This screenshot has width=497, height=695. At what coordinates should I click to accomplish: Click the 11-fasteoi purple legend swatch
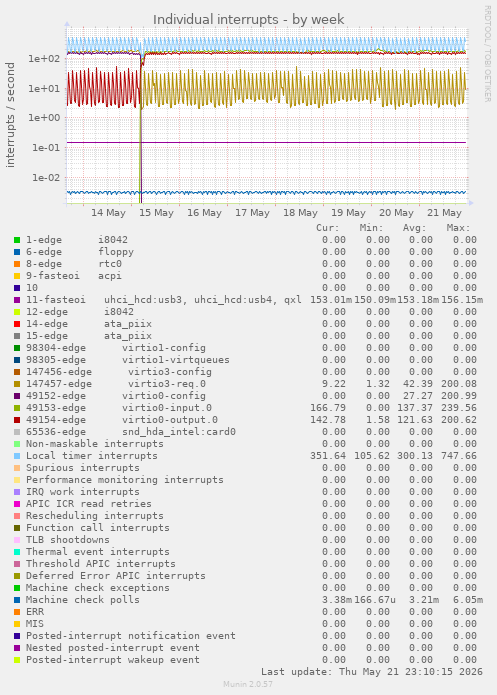(17, 300)
